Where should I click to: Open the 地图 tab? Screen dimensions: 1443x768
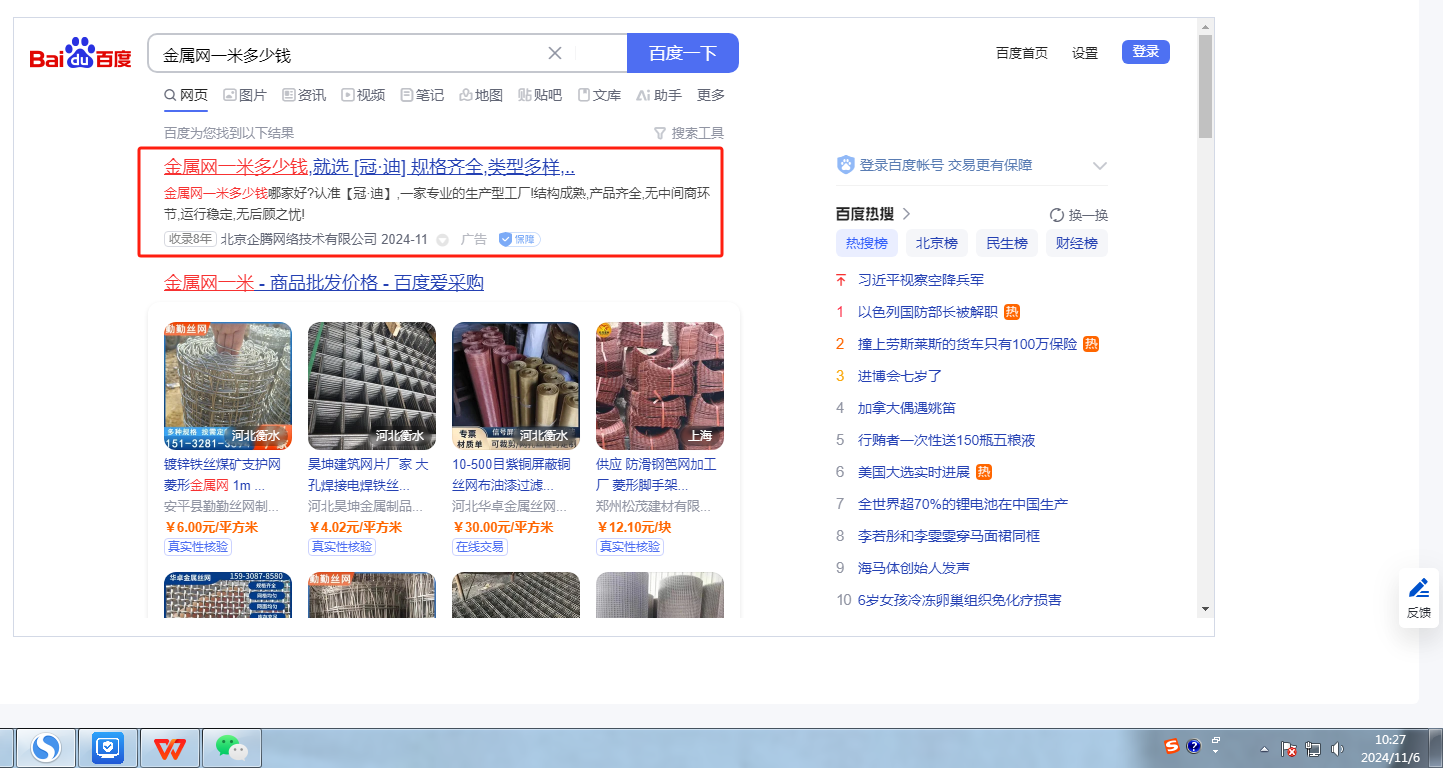pyautogui.click(x=481, y=95)
